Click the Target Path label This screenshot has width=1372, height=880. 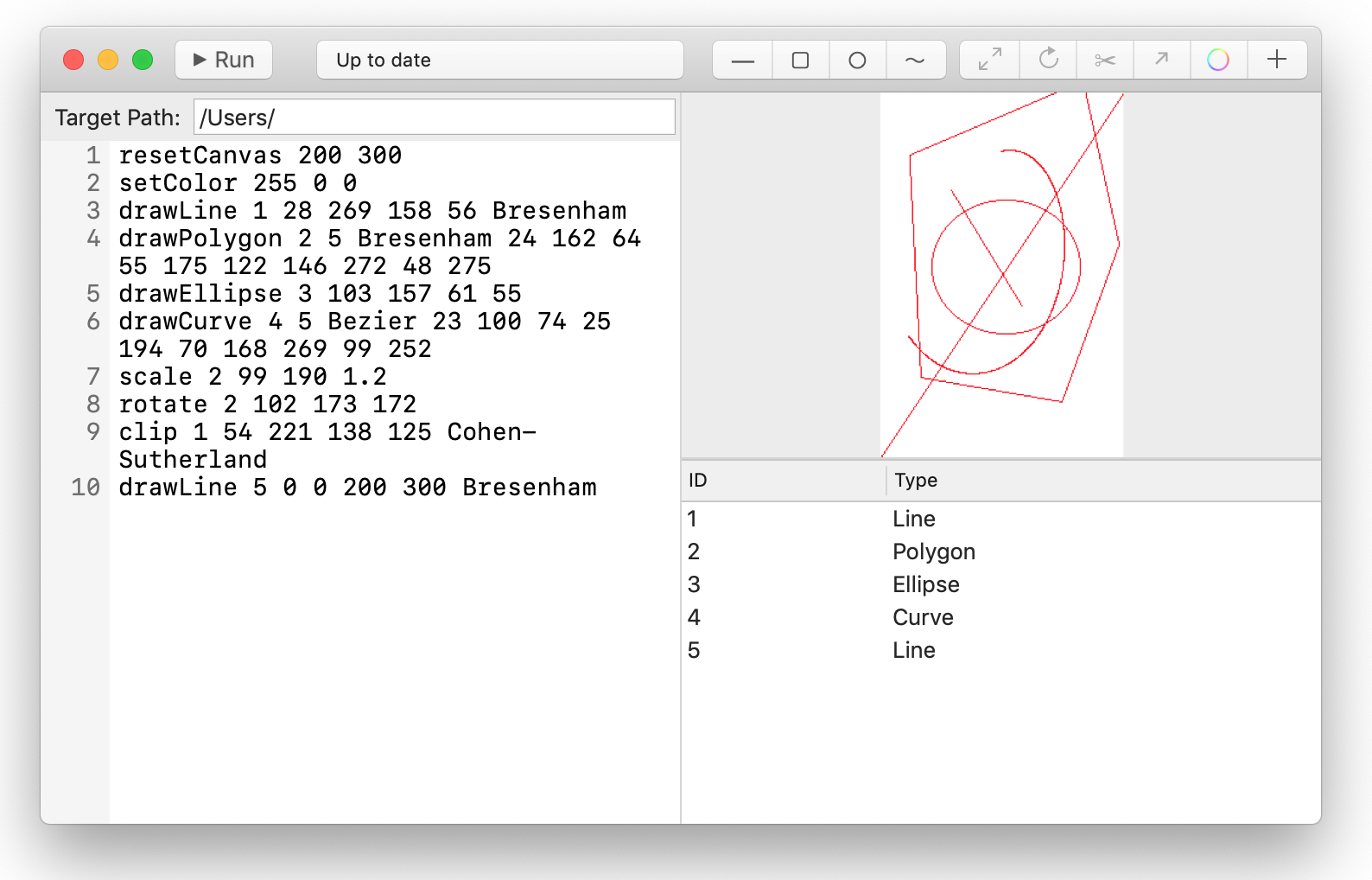coord(118,118)
